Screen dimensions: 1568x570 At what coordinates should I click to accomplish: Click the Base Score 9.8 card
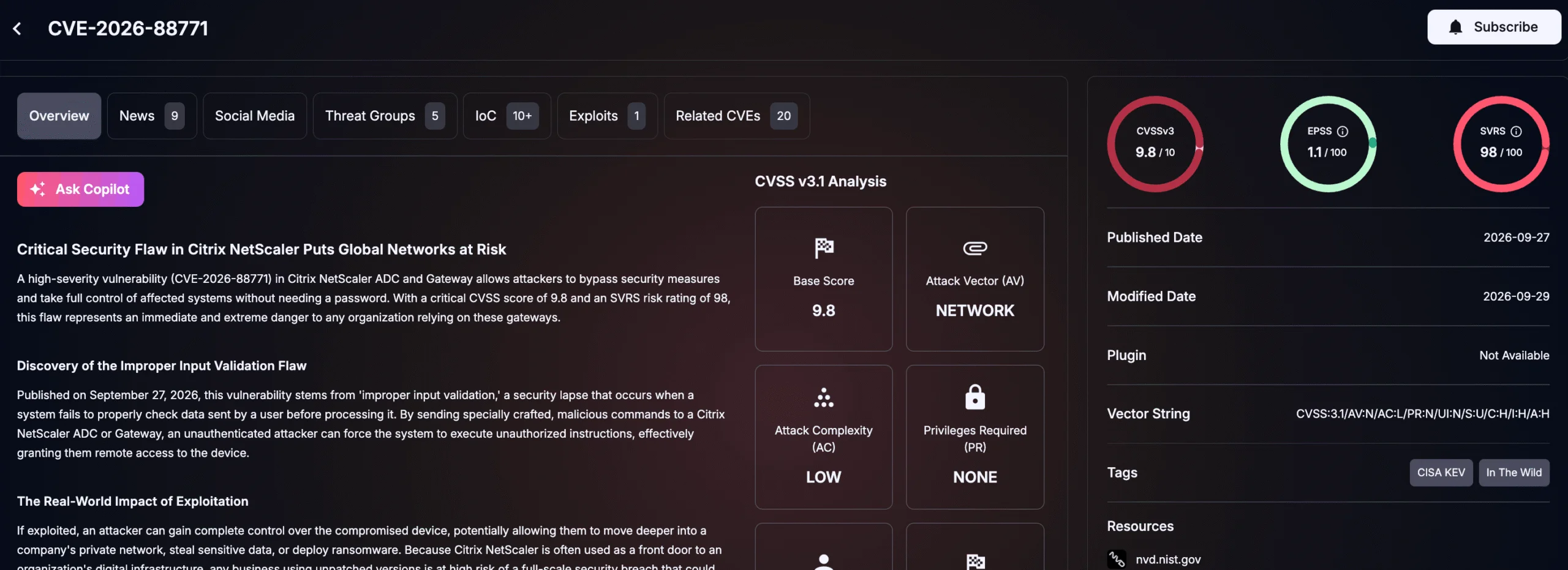(x=824, y=279)
